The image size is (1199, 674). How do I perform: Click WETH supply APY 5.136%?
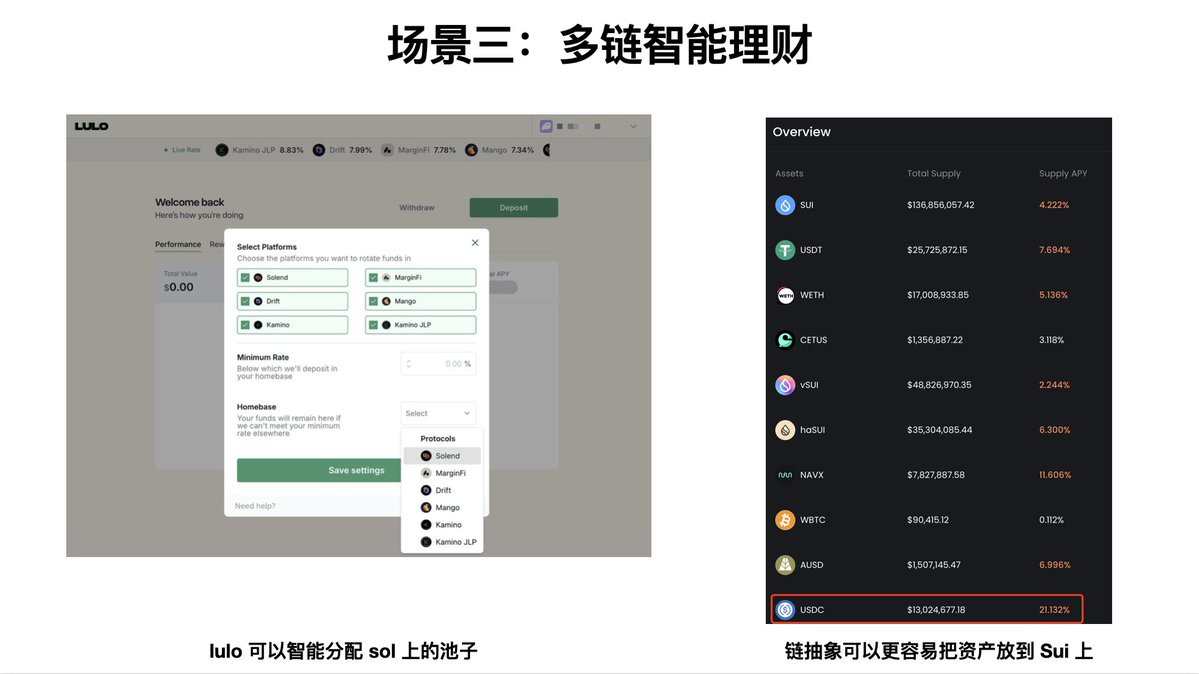(x=1054, y=295)
